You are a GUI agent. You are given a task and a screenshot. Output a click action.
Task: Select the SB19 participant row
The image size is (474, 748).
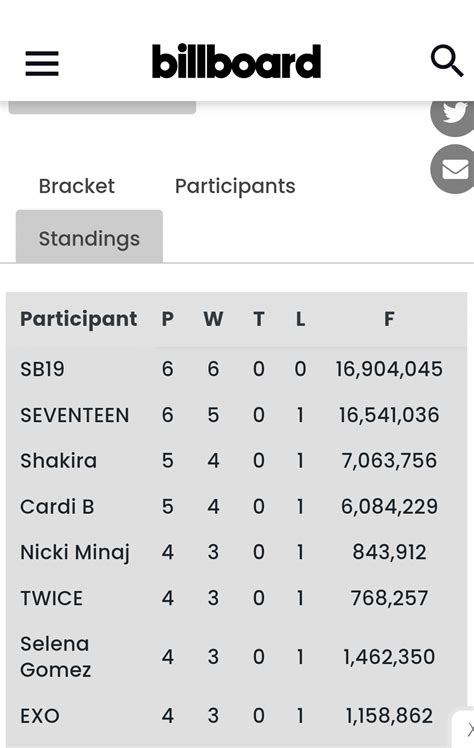237,369
